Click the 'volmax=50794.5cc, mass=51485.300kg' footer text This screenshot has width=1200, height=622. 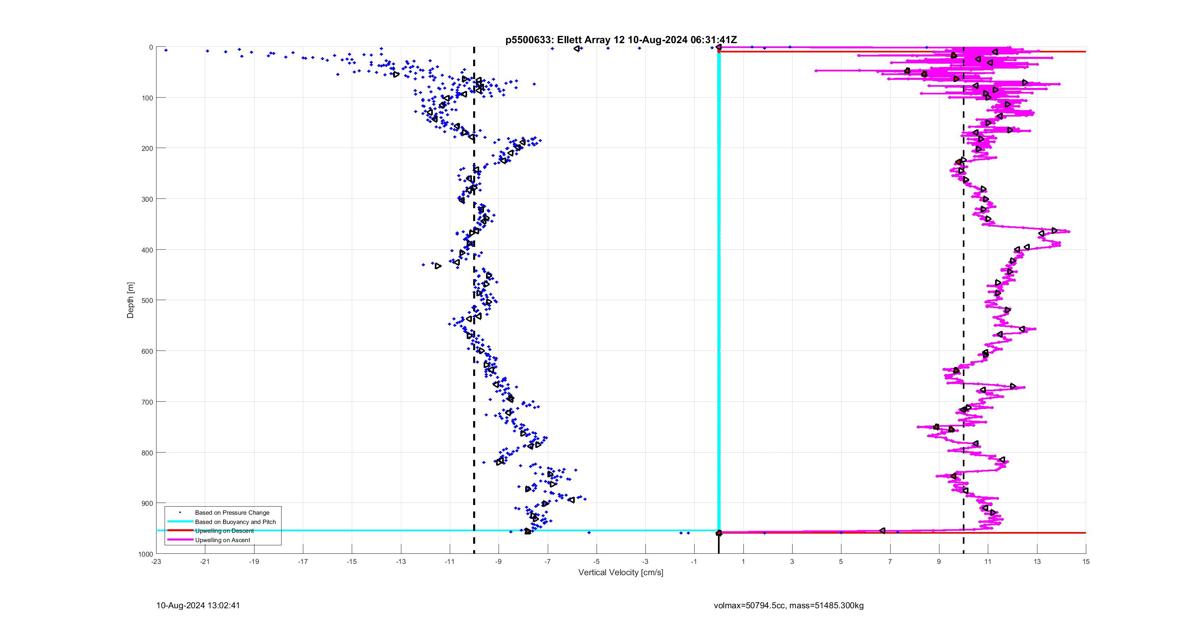(788, 605)
